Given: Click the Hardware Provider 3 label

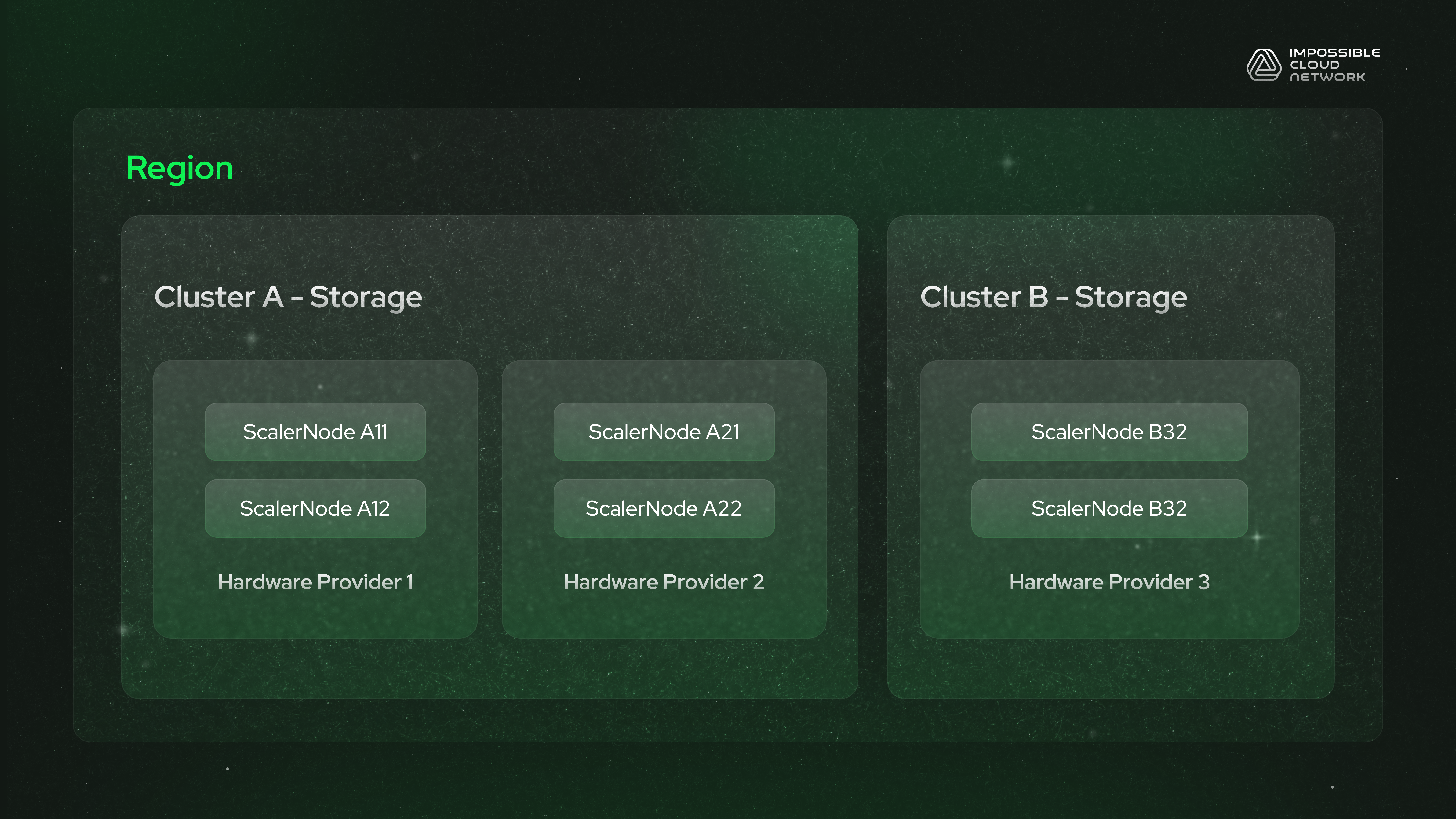Looking at the screenshot, I should point(1109,582).
